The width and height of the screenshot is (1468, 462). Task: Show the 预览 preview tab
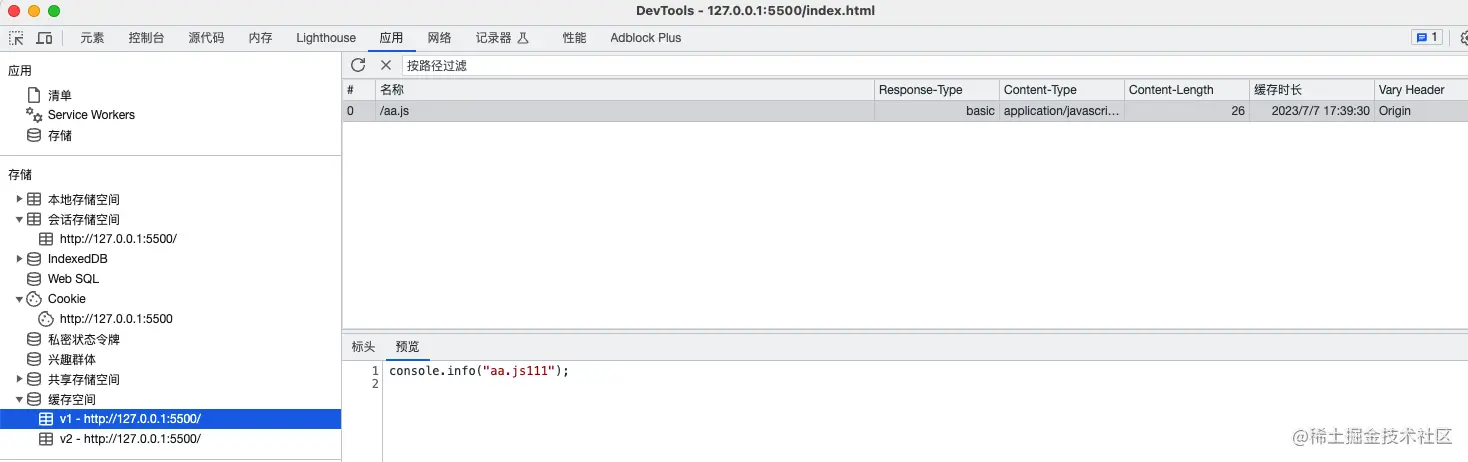tap(407, 347)
